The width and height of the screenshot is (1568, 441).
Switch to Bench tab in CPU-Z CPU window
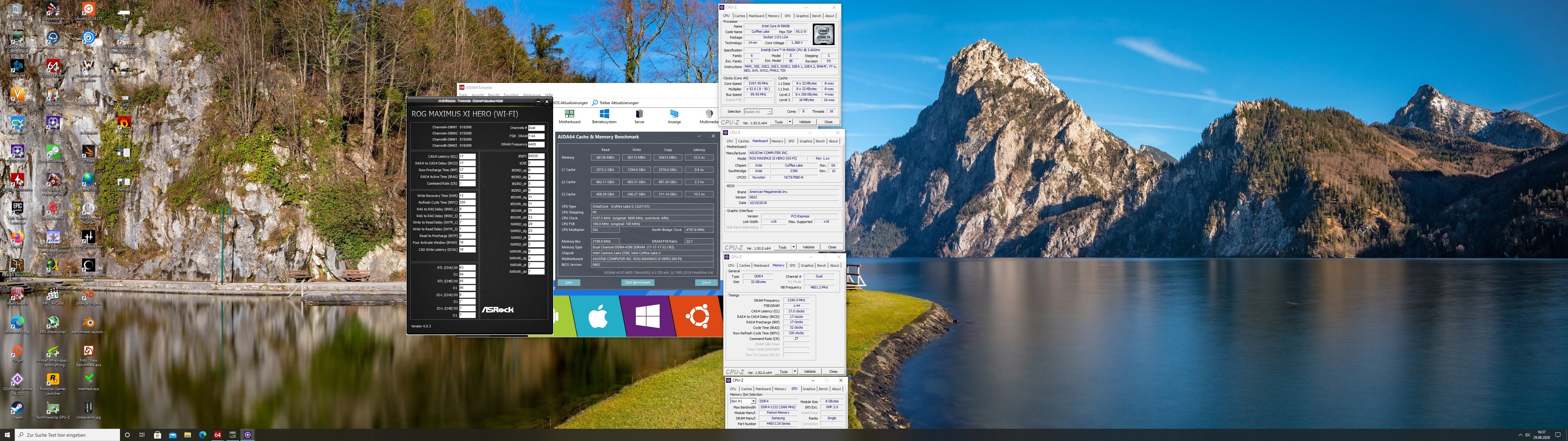[x=816, y=16]
